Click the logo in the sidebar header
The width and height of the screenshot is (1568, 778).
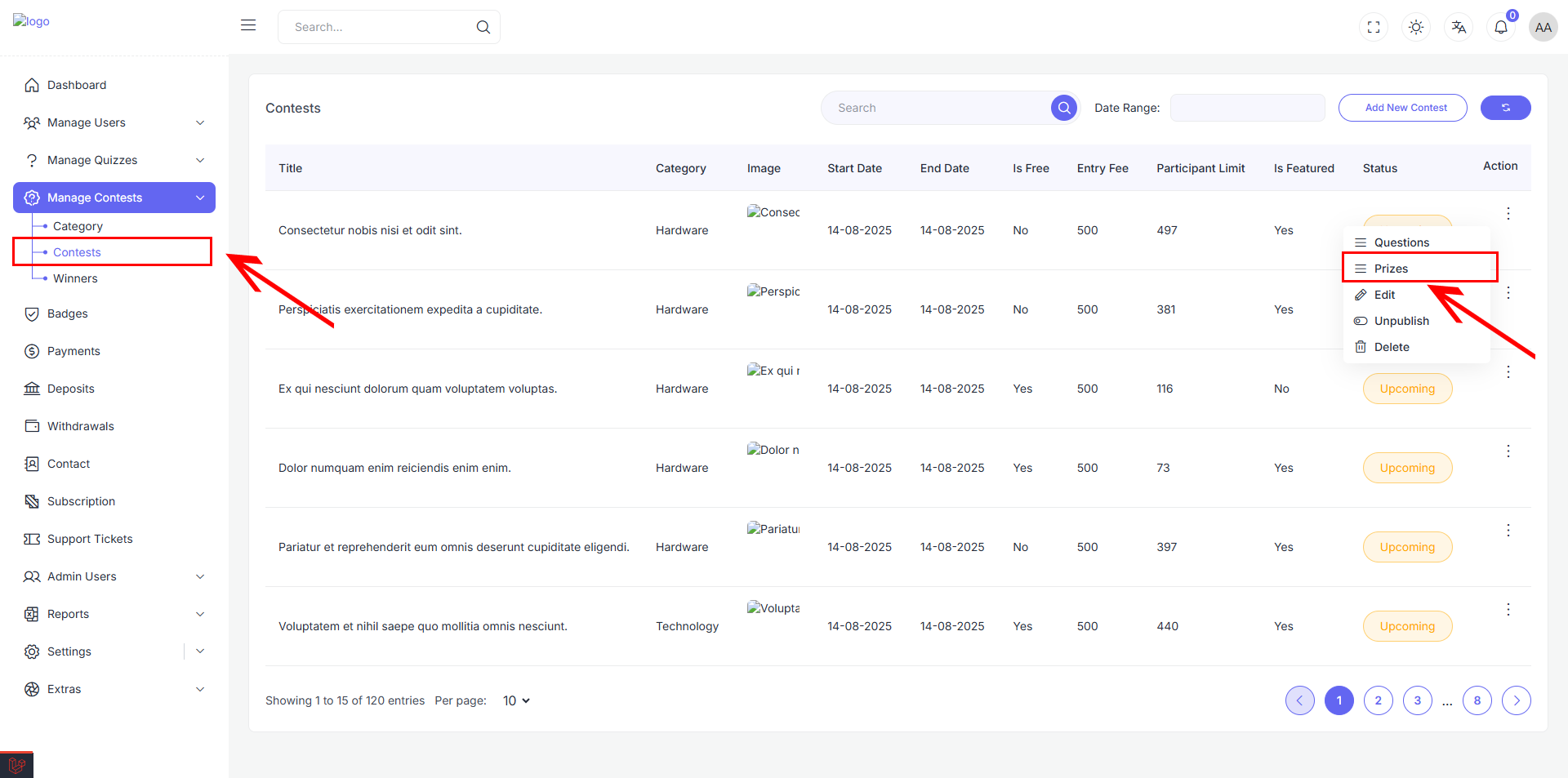31,21
